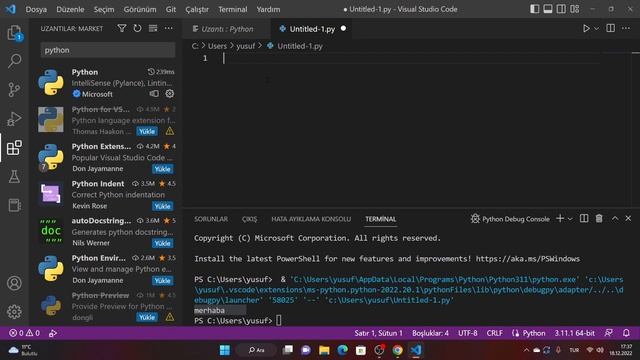
Task: Select the TERMİNAL panel tab
Action: click(x=380, y=219)
